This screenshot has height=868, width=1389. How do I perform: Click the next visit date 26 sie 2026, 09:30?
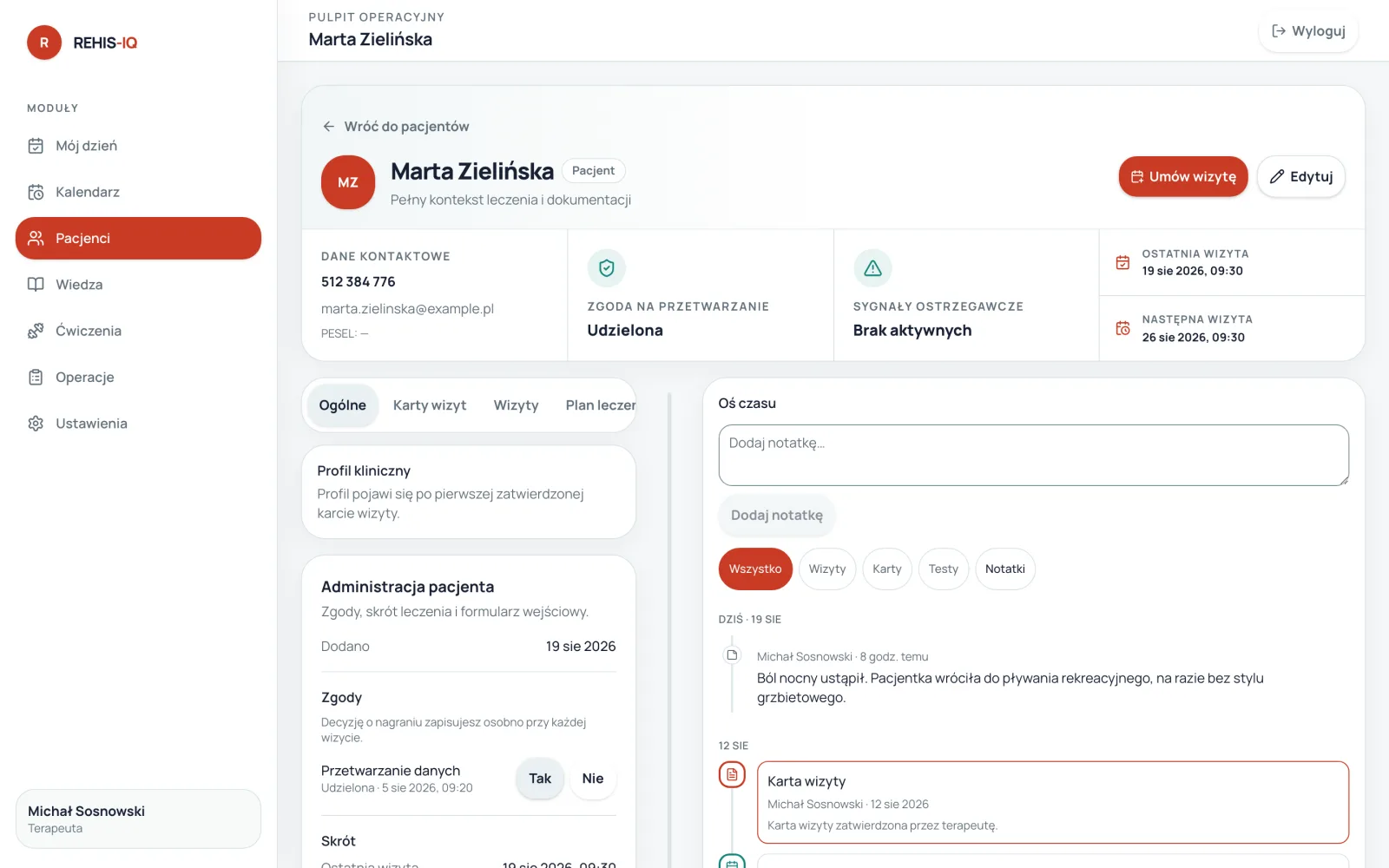(x=1194, y=338)
